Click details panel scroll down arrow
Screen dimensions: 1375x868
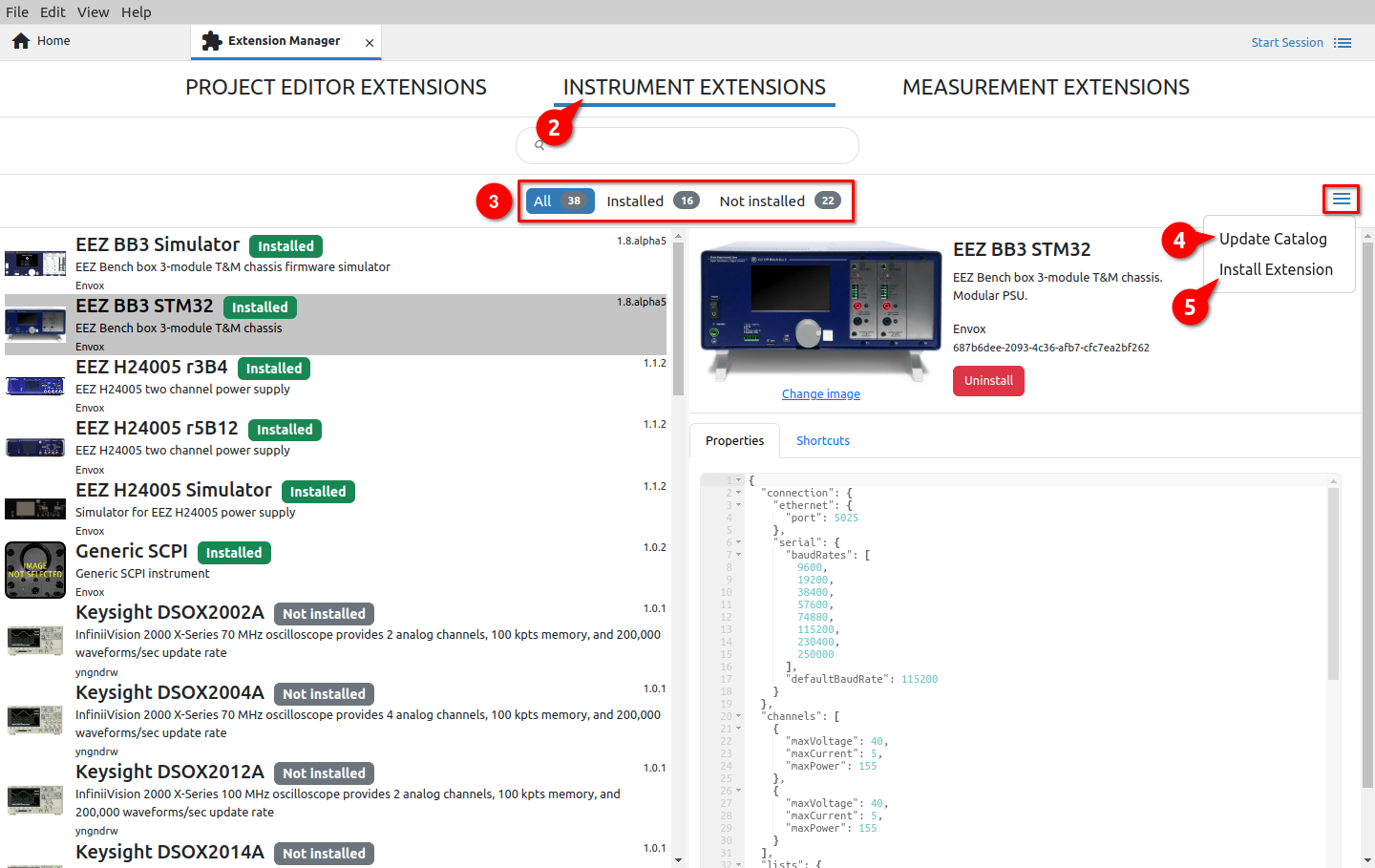(x=1367, y=860)
